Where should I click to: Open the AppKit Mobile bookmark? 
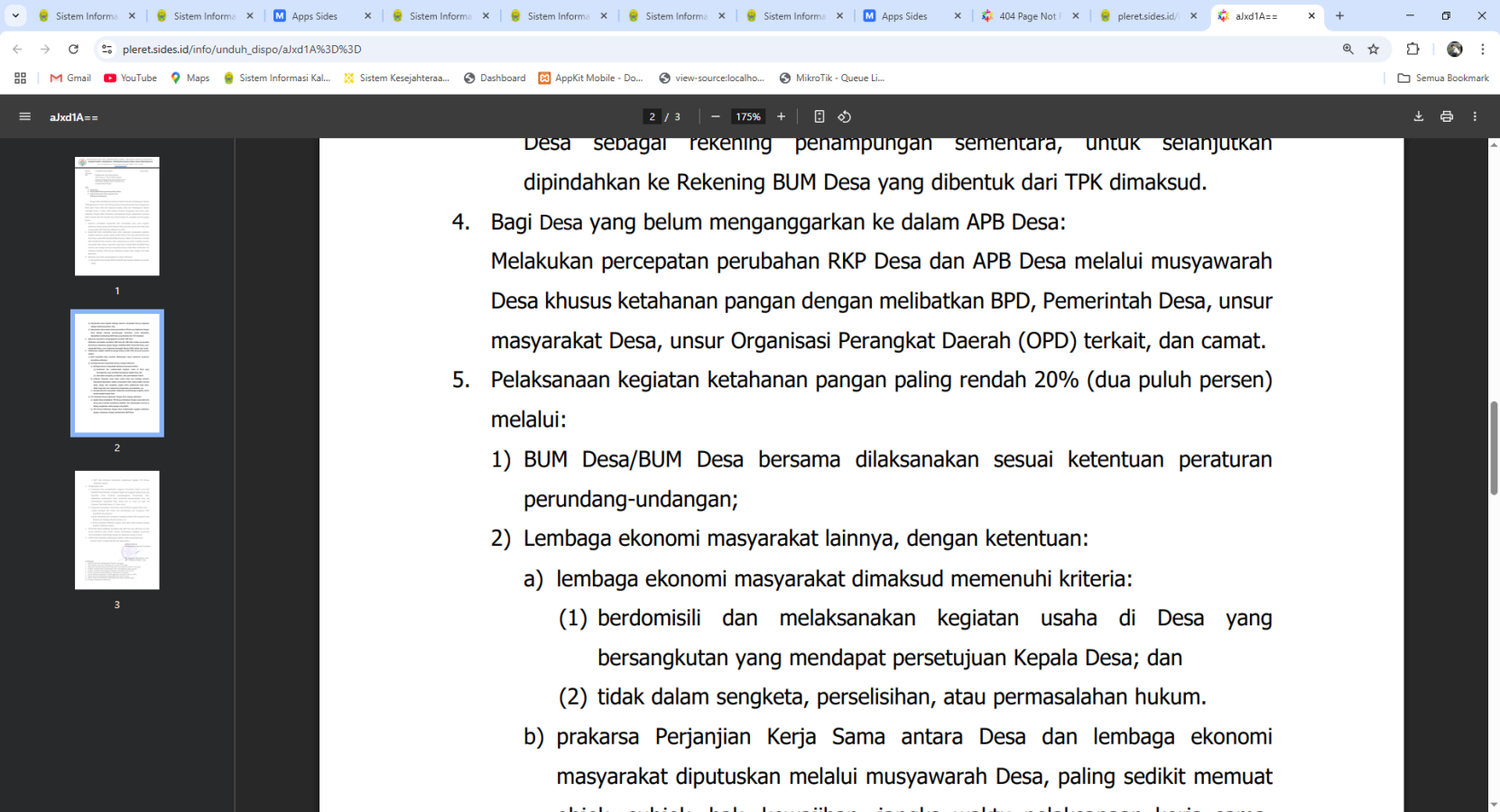[x=590, y=78]
